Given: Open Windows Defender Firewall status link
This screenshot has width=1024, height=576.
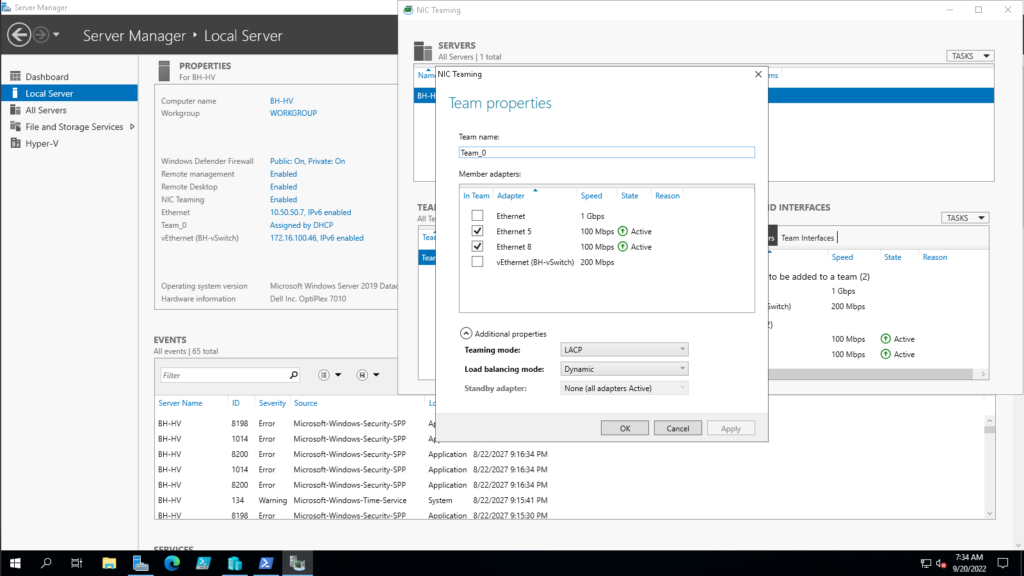Looking at the screenshot, I should 307,161.
